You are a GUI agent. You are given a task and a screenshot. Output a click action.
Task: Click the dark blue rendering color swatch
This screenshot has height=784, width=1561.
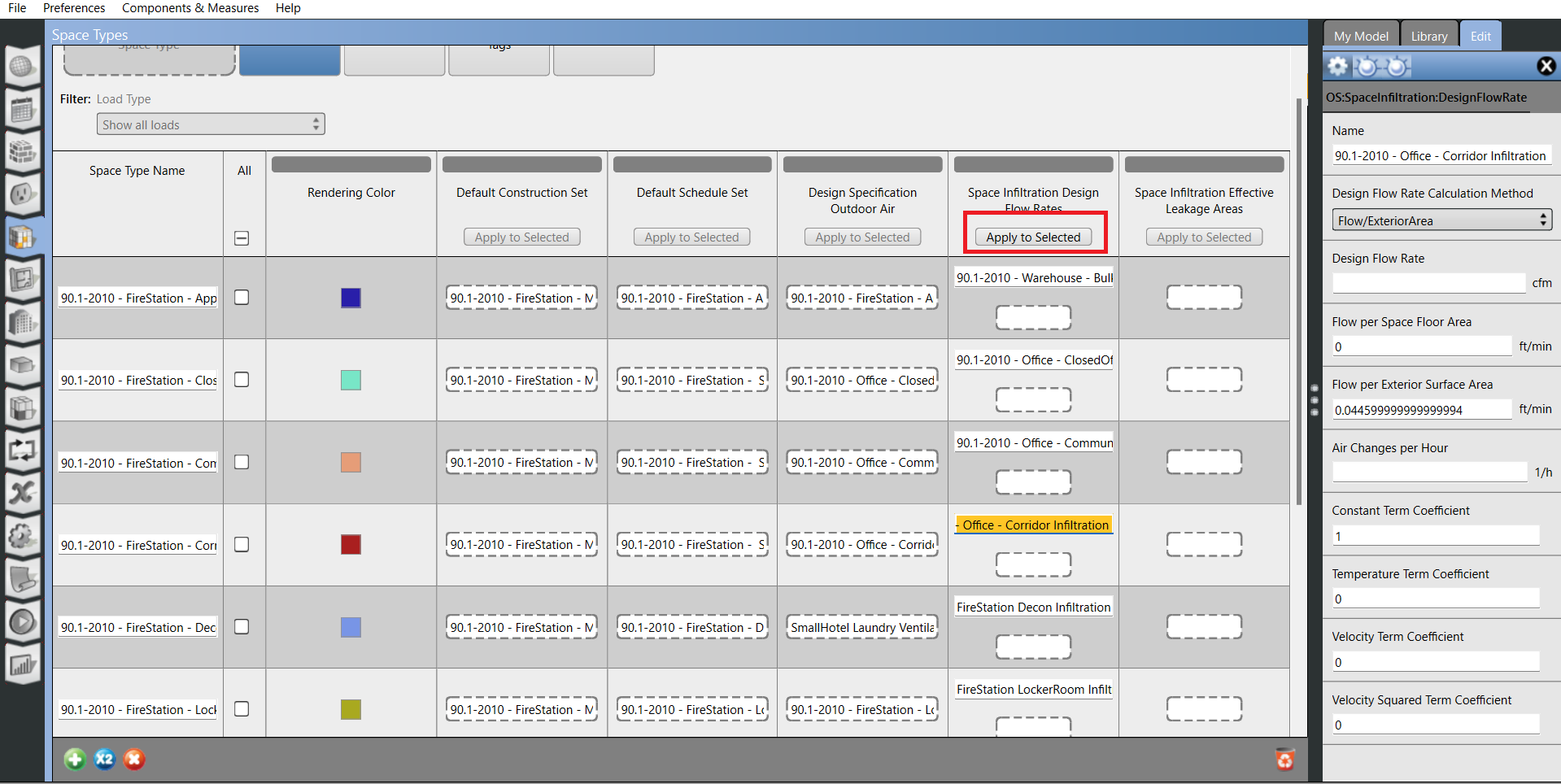tap(351, 298)
